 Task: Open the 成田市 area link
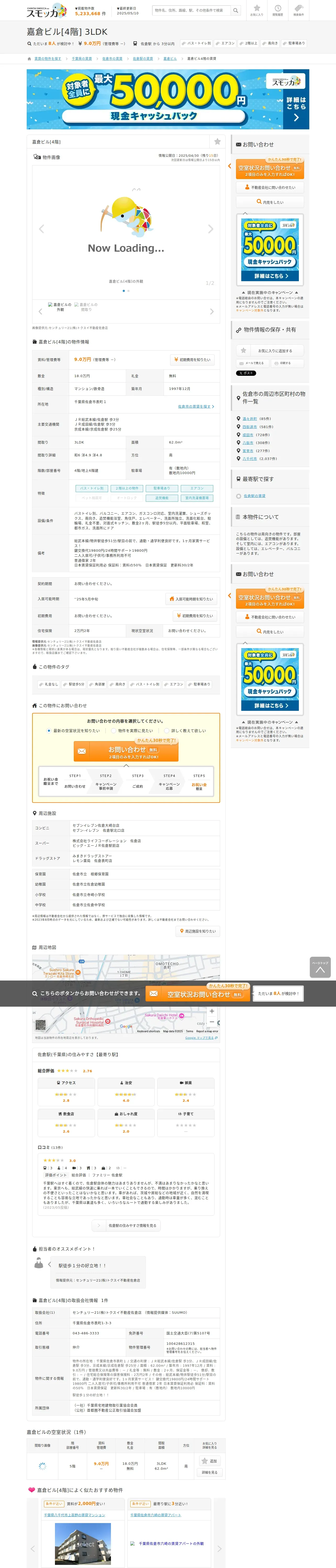(x=248, y=435)
